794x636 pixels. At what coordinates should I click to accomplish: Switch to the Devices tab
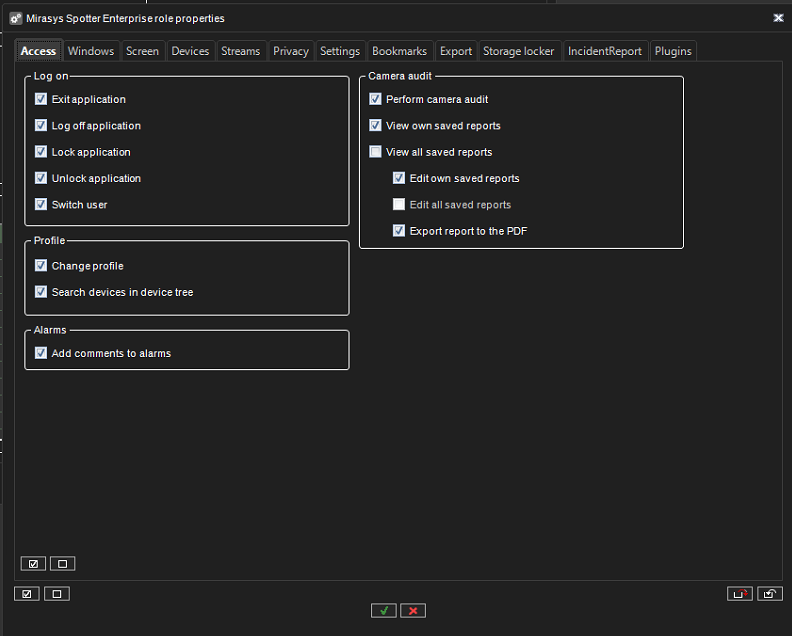coord(190,51)
